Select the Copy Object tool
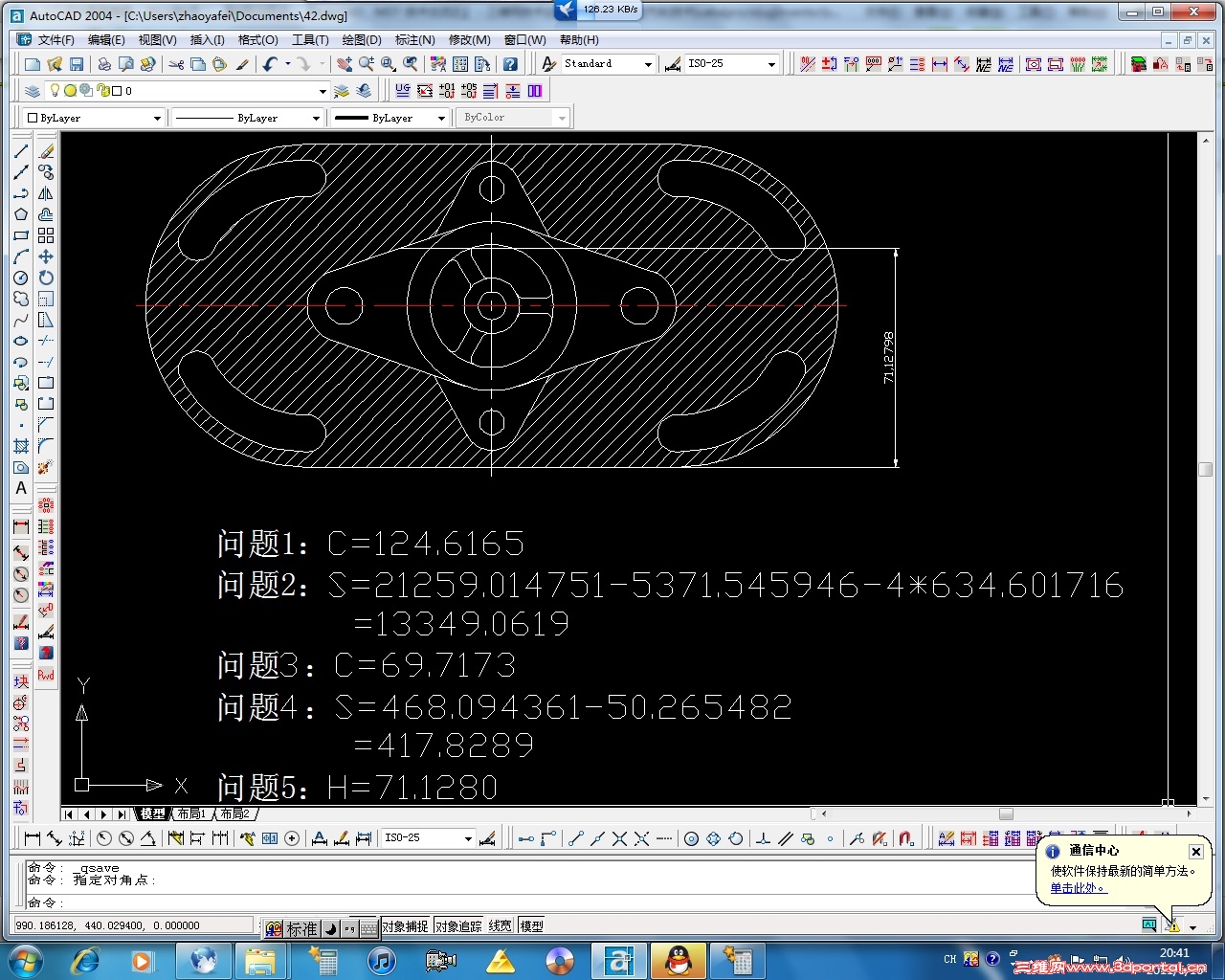 [x=46, y=172]
